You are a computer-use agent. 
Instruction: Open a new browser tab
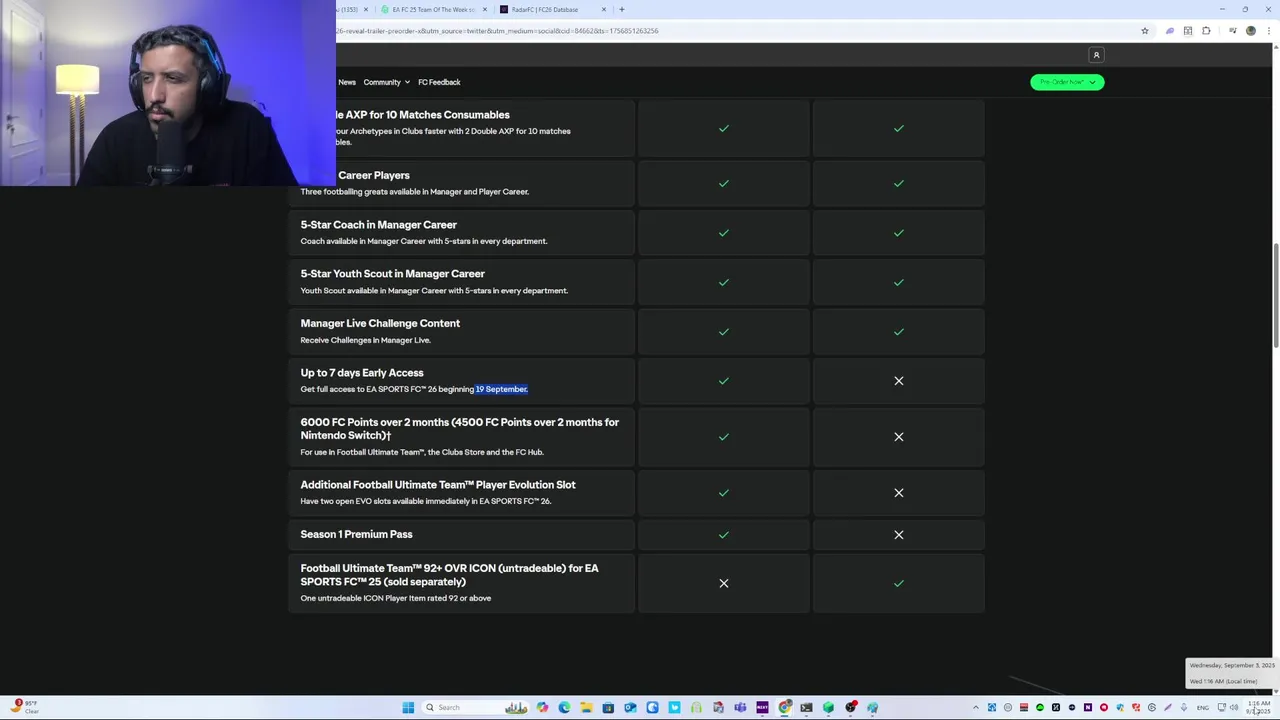(621, 9)
